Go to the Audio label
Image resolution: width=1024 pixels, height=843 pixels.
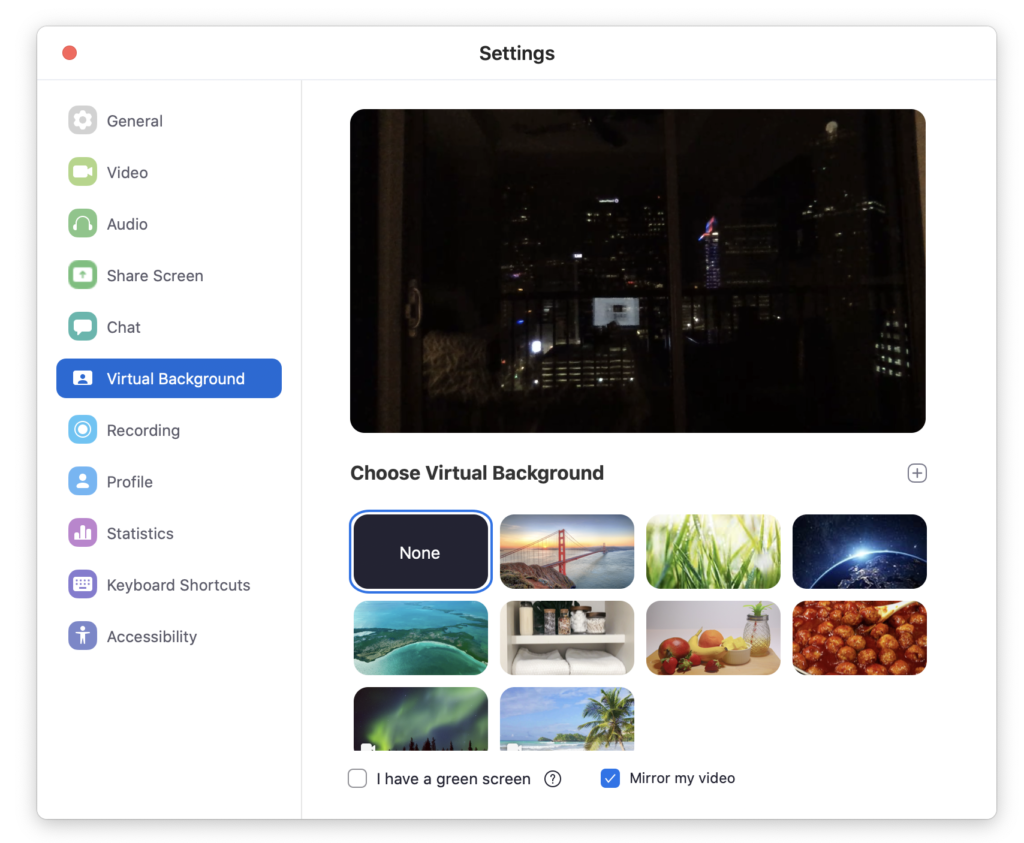(127, 224)
